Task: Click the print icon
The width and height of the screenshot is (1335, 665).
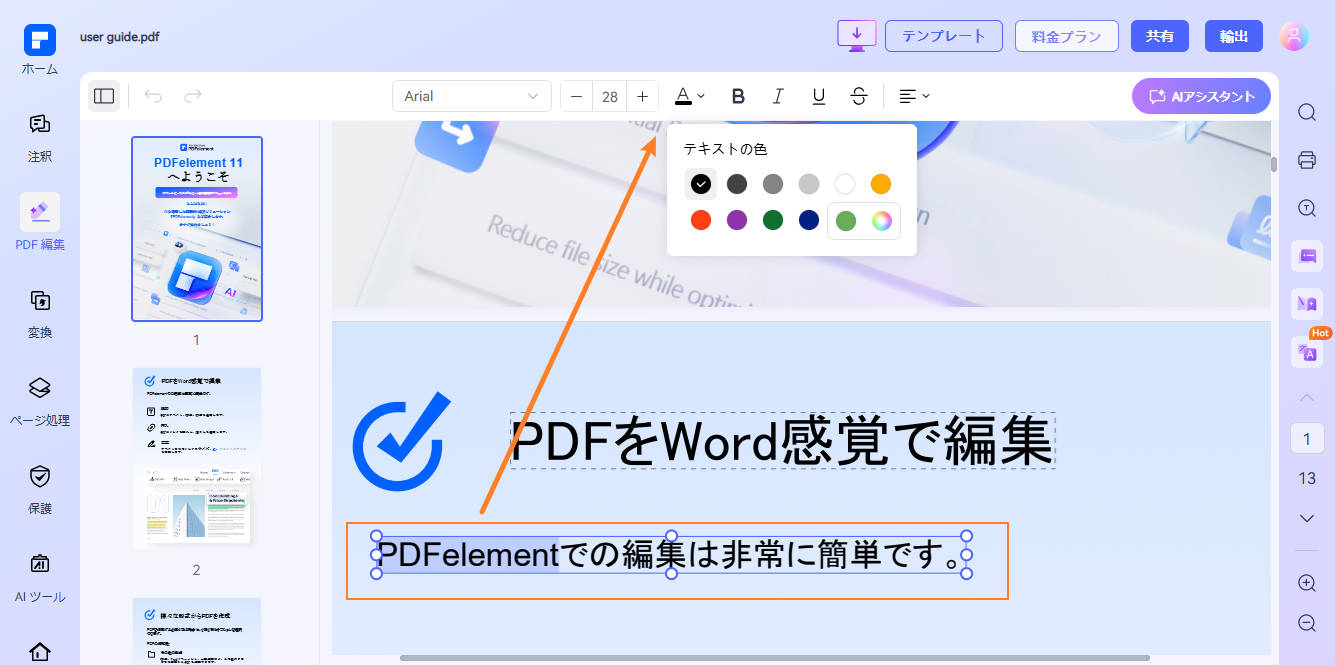Action: click(1307, 160)
